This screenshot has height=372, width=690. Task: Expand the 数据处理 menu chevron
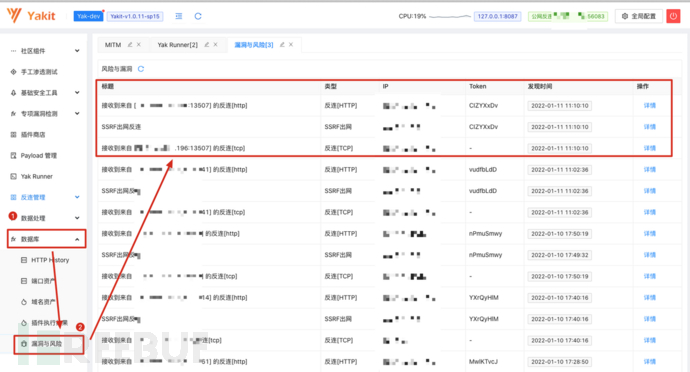pyautogui.click(x=77, y=218)
